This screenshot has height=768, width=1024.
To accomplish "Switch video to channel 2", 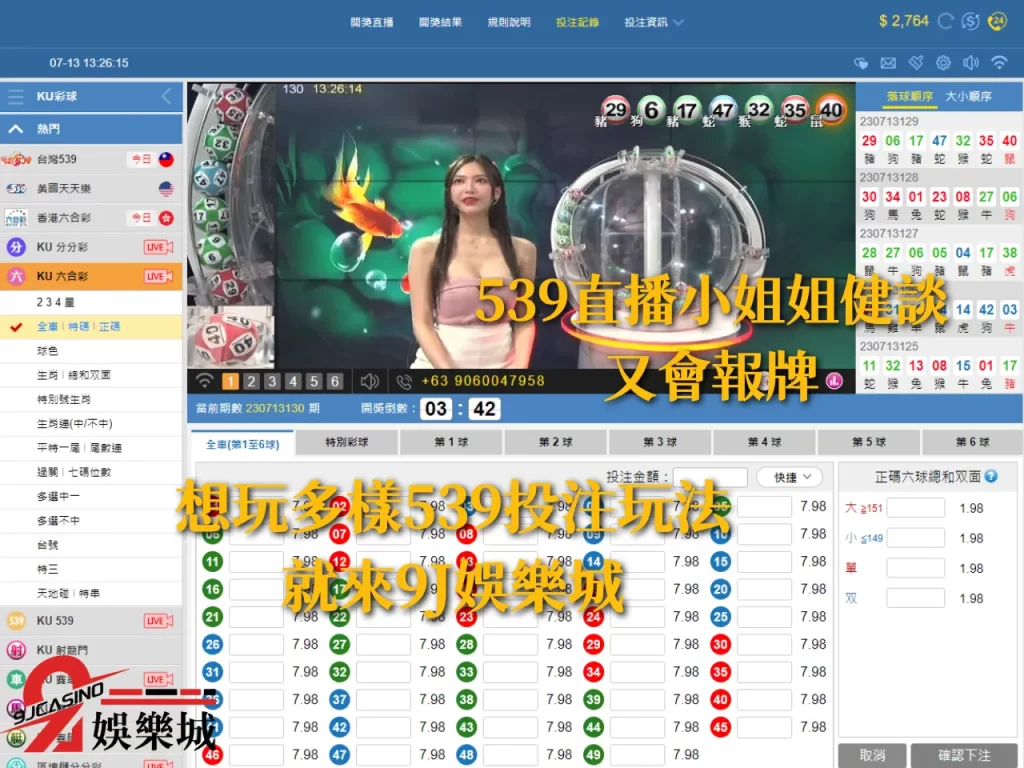I will pos(251,381).
